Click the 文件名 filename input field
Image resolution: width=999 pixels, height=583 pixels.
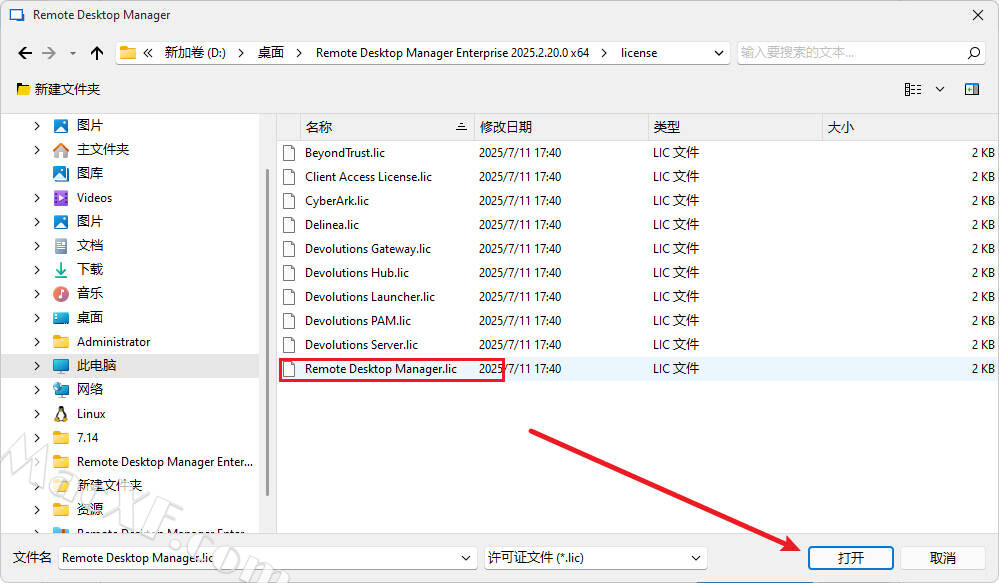(259, 558)
